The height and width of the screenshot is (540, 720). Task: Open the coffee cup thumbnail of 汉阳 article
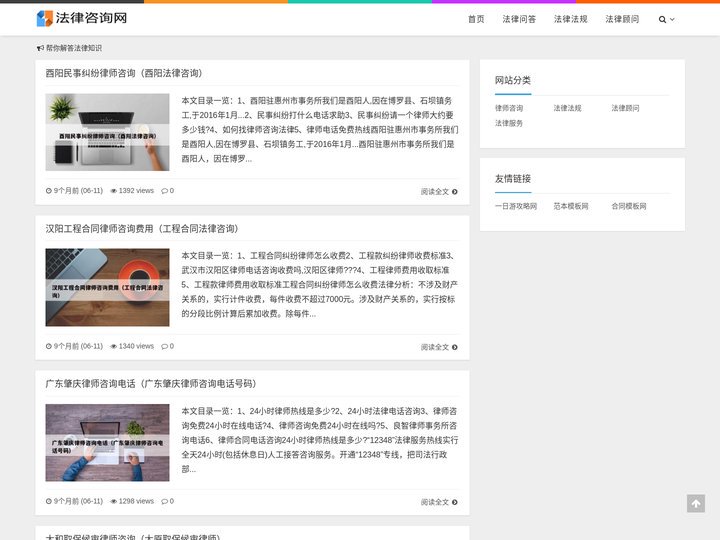pyautogui.click(x=107, y=287)
